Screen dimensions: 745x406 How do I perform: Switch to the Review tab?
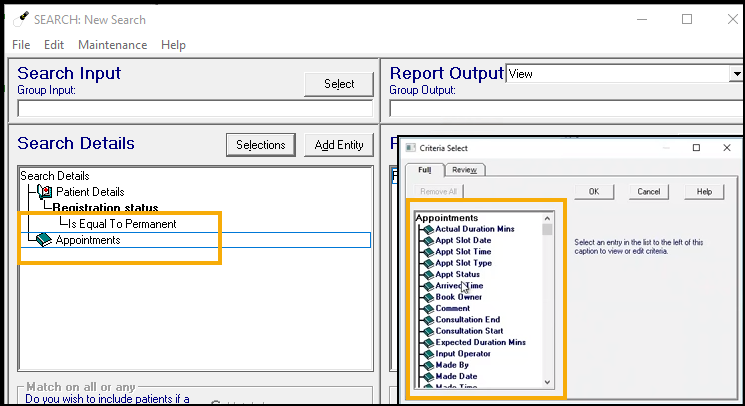[x=464, y=169]
